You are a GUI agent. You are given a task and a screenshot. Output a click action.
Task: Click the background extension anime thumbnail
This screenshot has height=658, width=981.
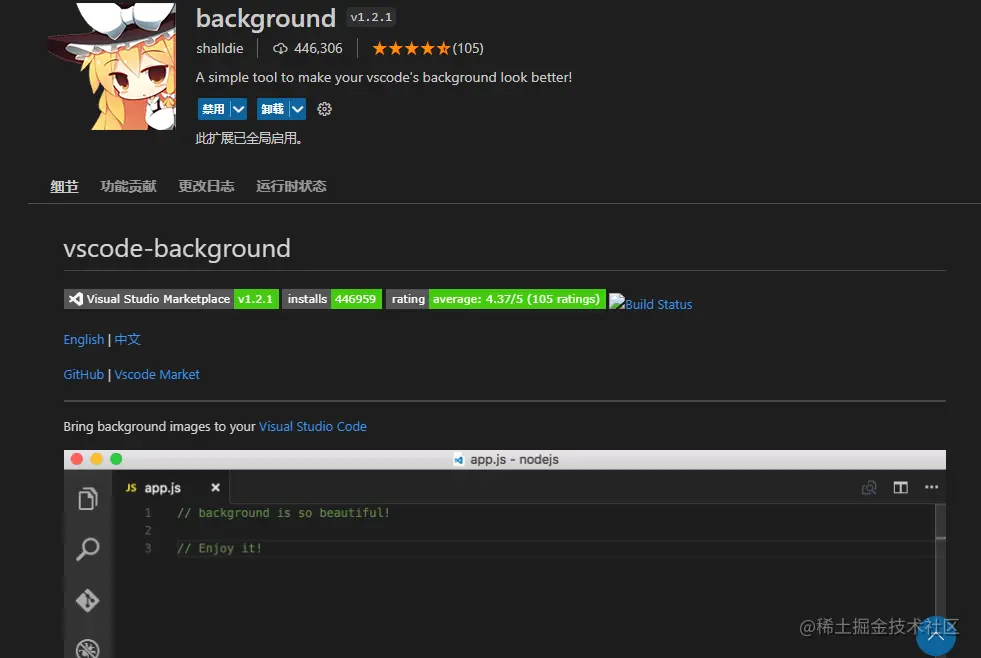[x=113, y=66]
